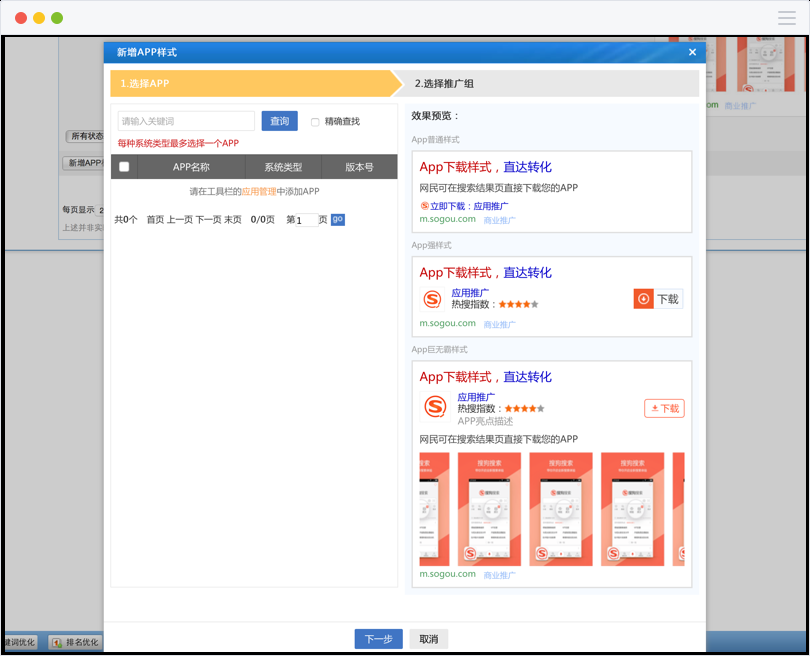
Task: Click the page number input field
Action: click(x=308, y=219)
